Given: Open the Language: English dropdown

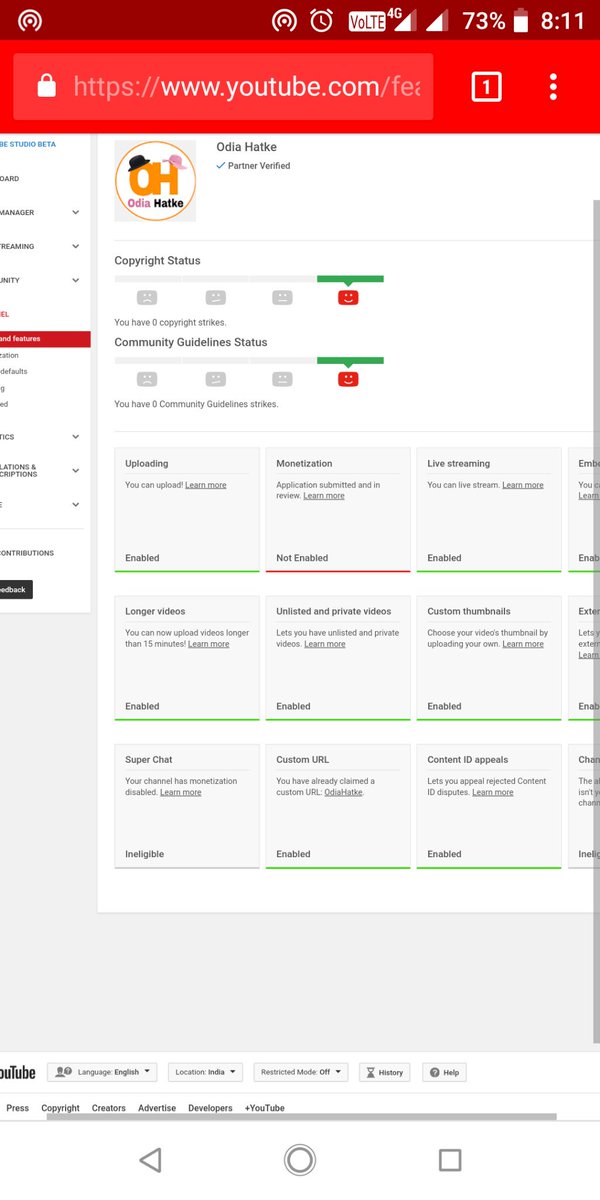Looking at the screenshot, I should click(102, 1072).
